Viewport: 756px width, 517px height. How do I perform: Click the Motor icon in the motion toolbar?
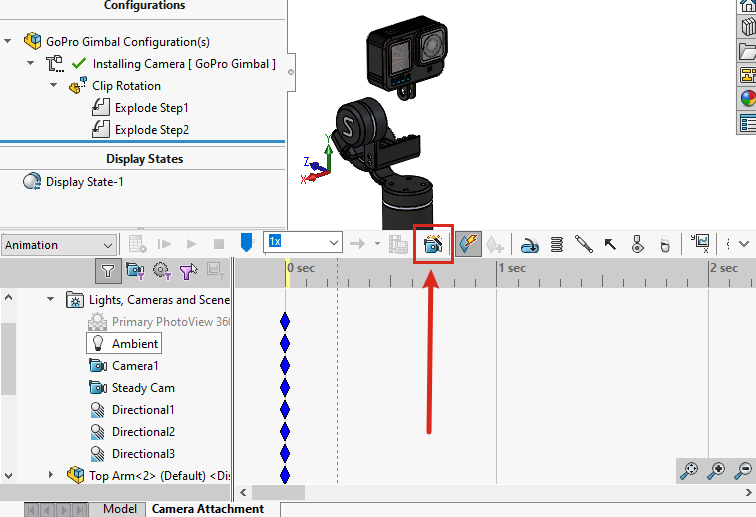[x=531, y=244]
